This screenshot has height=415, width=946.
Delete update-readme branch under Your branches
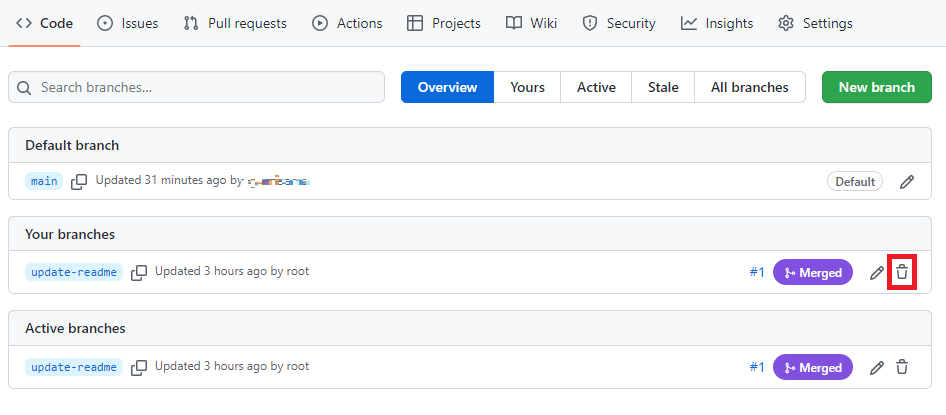902,272
